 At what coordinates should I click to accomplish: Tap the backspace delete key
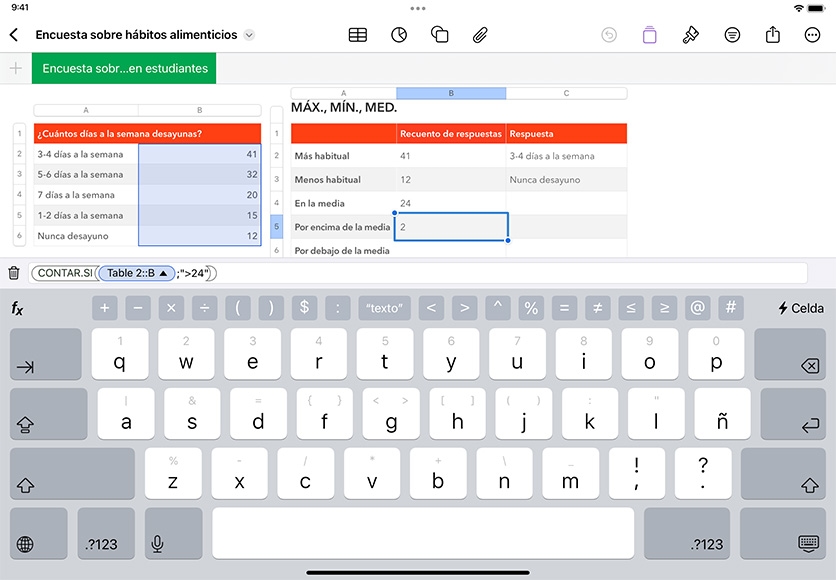tap(790, 354)
